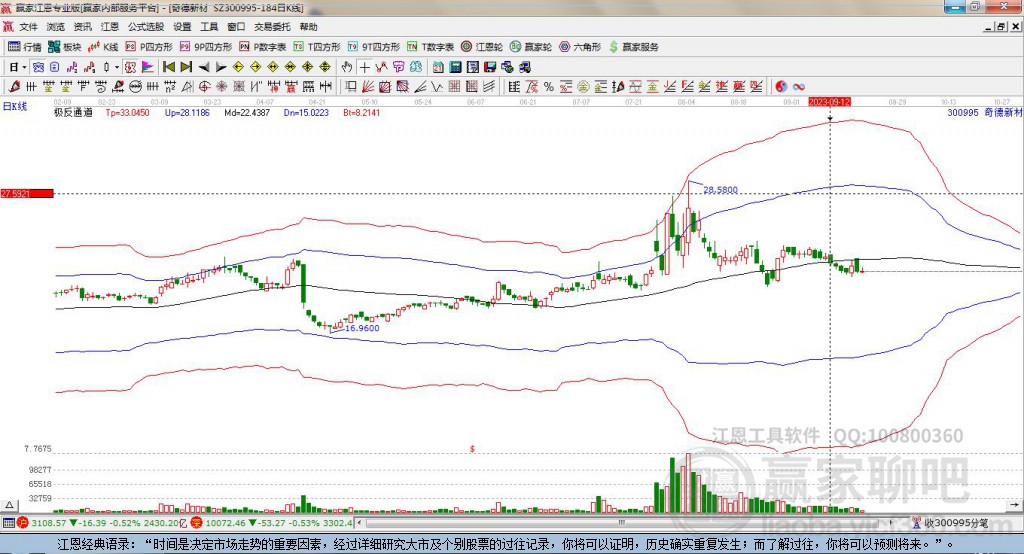Step chart left with the black left arrow

(x=204, y=67)
